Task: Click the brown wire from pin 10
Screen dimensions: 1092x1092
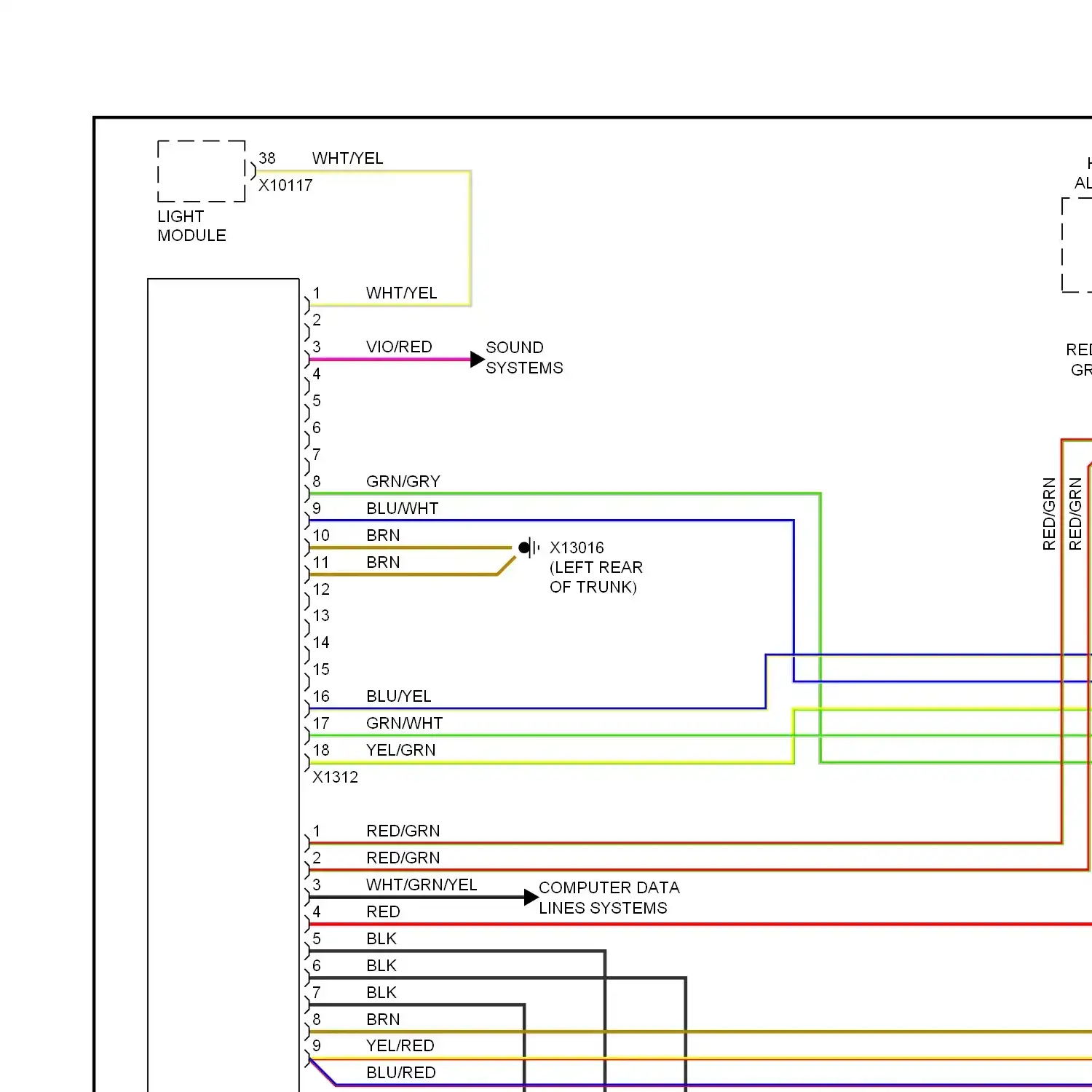Action: (x=411, y=547)
